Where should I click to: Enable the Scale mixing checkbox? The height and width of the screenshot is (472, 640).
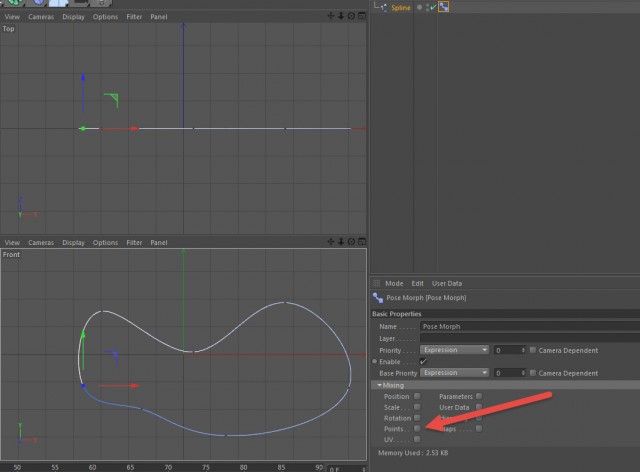point(417,407)
